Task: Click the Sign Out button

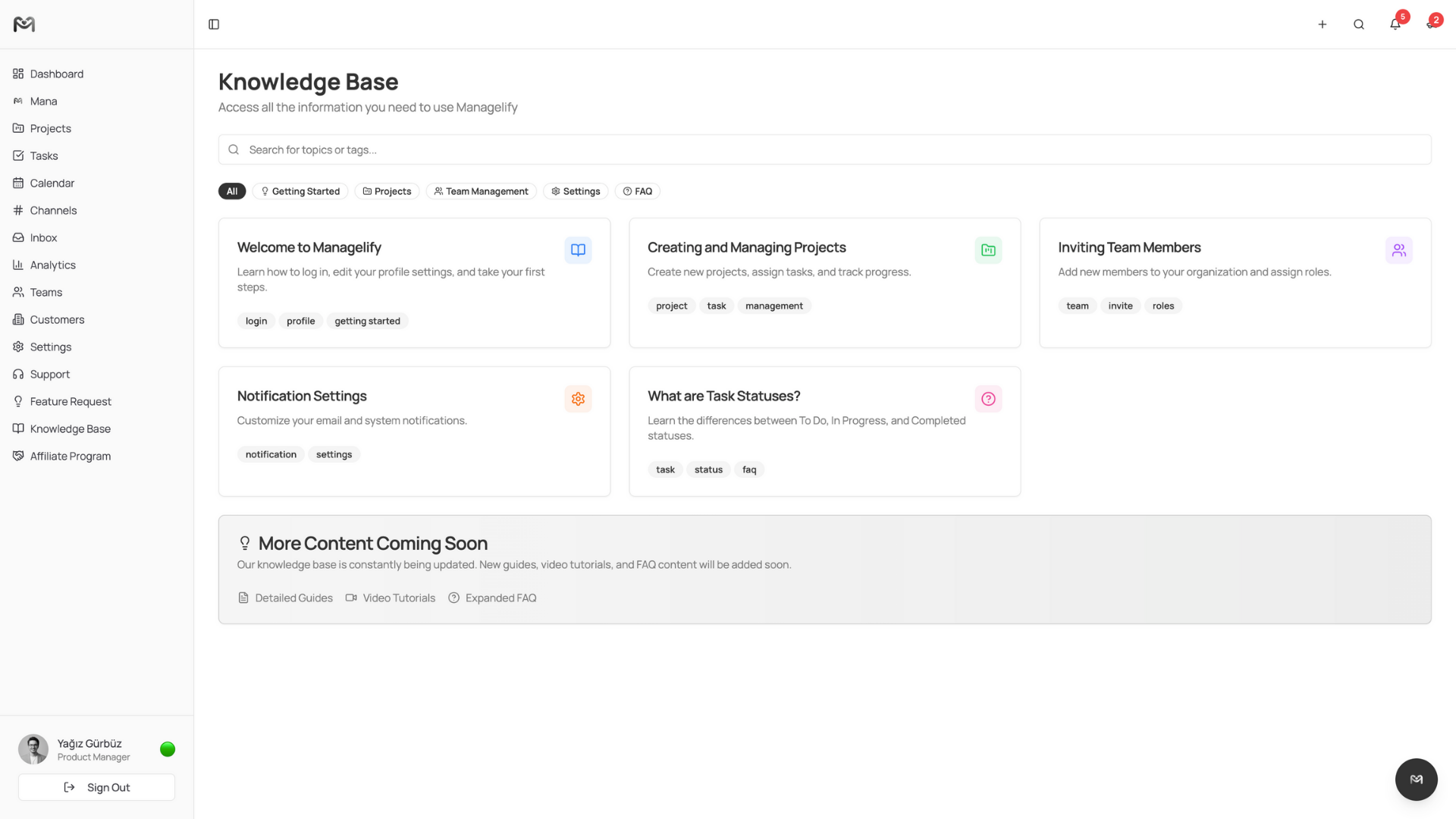Action: 96,787
